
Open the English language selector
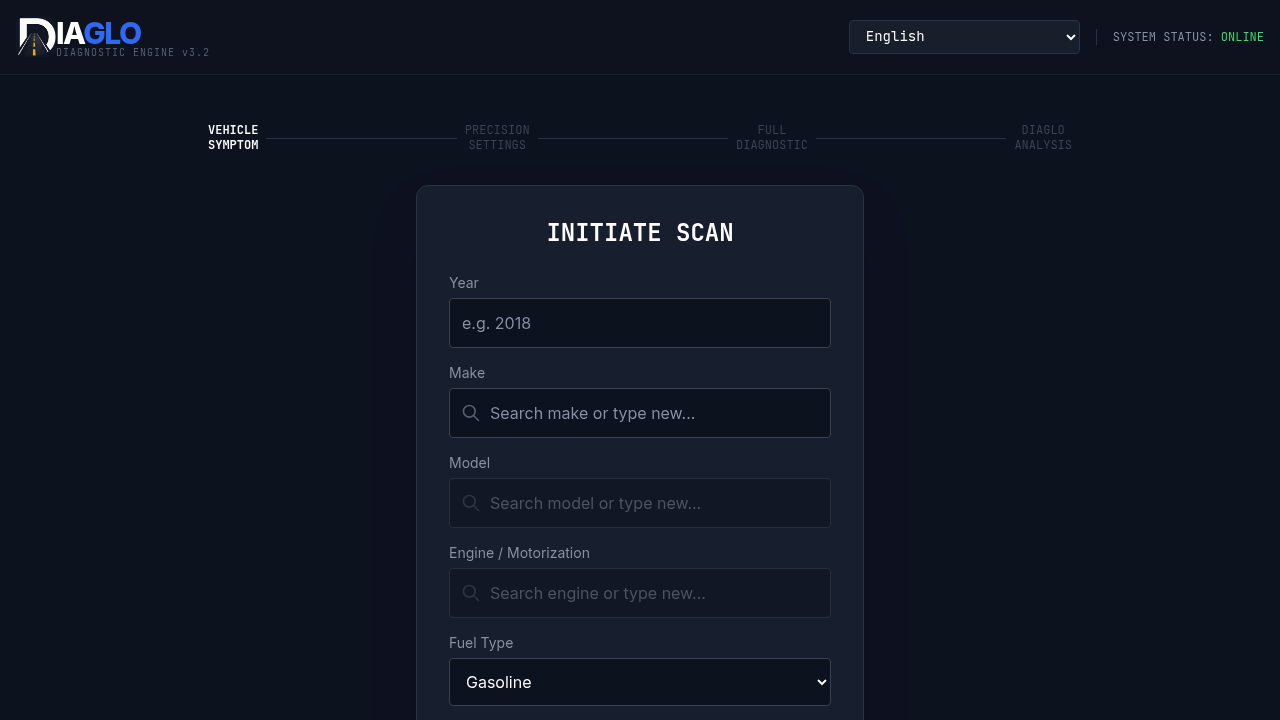(x=963, y=36)
